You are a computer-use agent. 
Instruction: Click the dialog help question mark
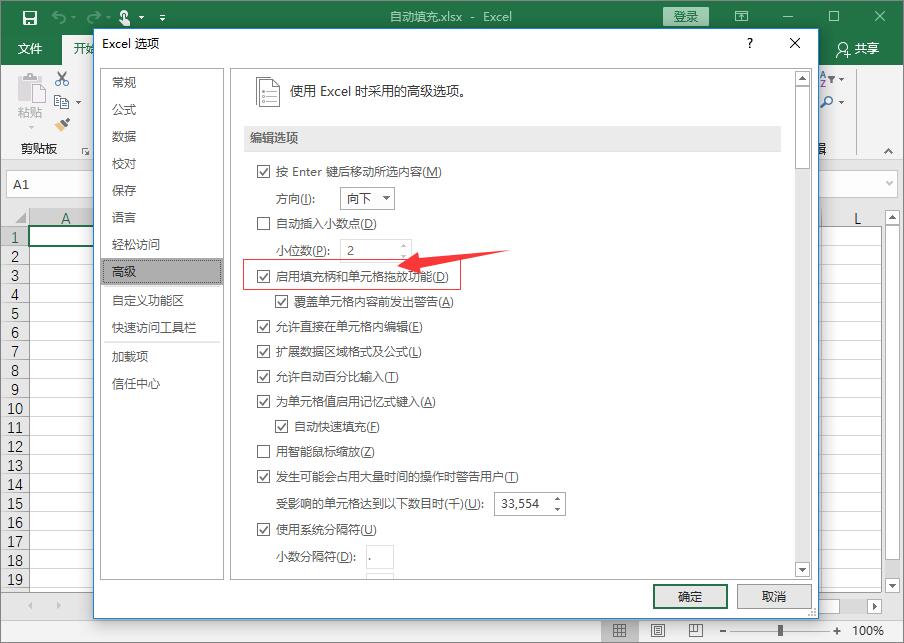(750, 44)
